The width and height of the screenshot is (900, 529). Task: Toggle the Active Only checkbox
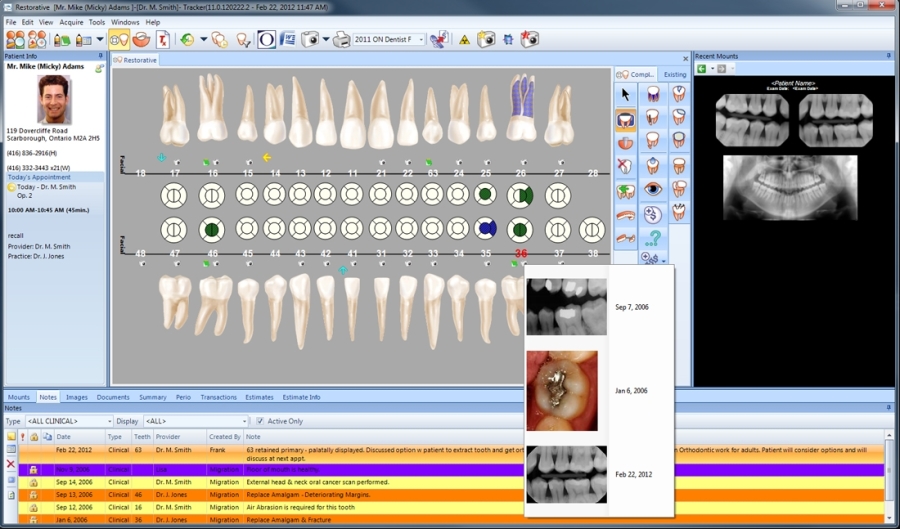pos(261,421)
